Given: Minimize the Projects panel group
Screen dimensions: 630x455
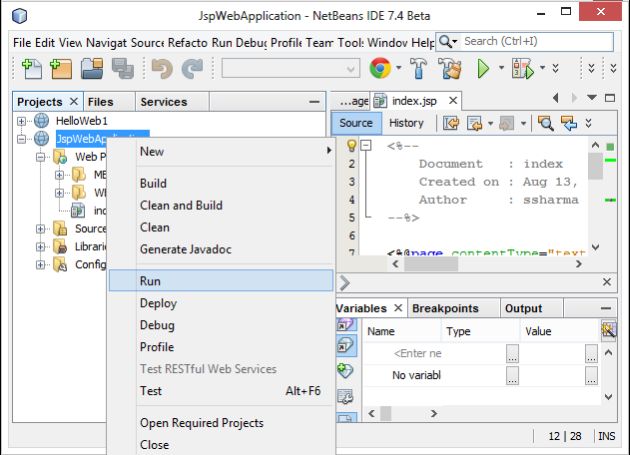Looking at the screenshot, I should pos(314,102).
